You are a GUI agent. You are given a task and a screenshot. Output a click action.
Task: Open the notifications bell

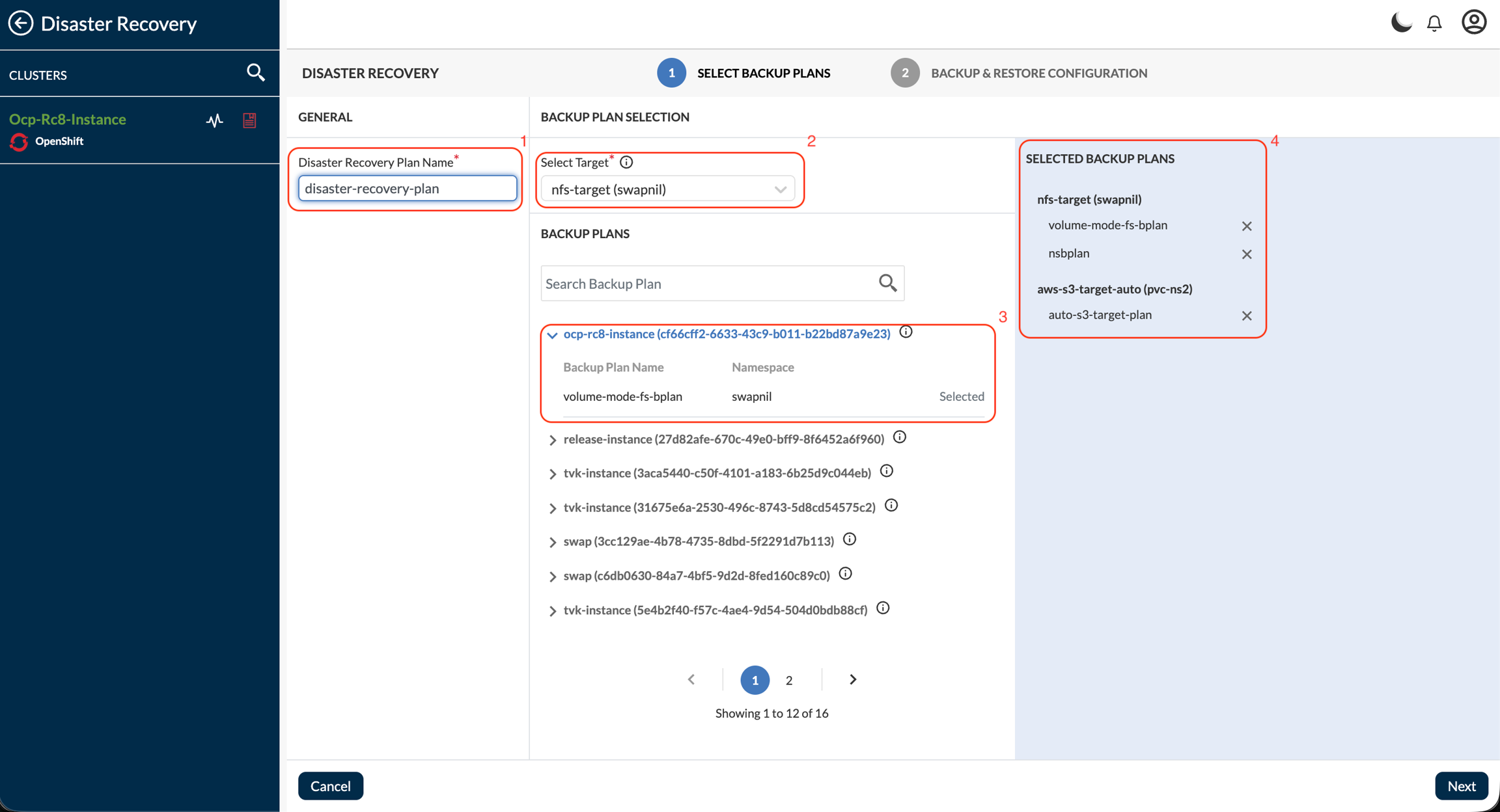pos(1434,23)
